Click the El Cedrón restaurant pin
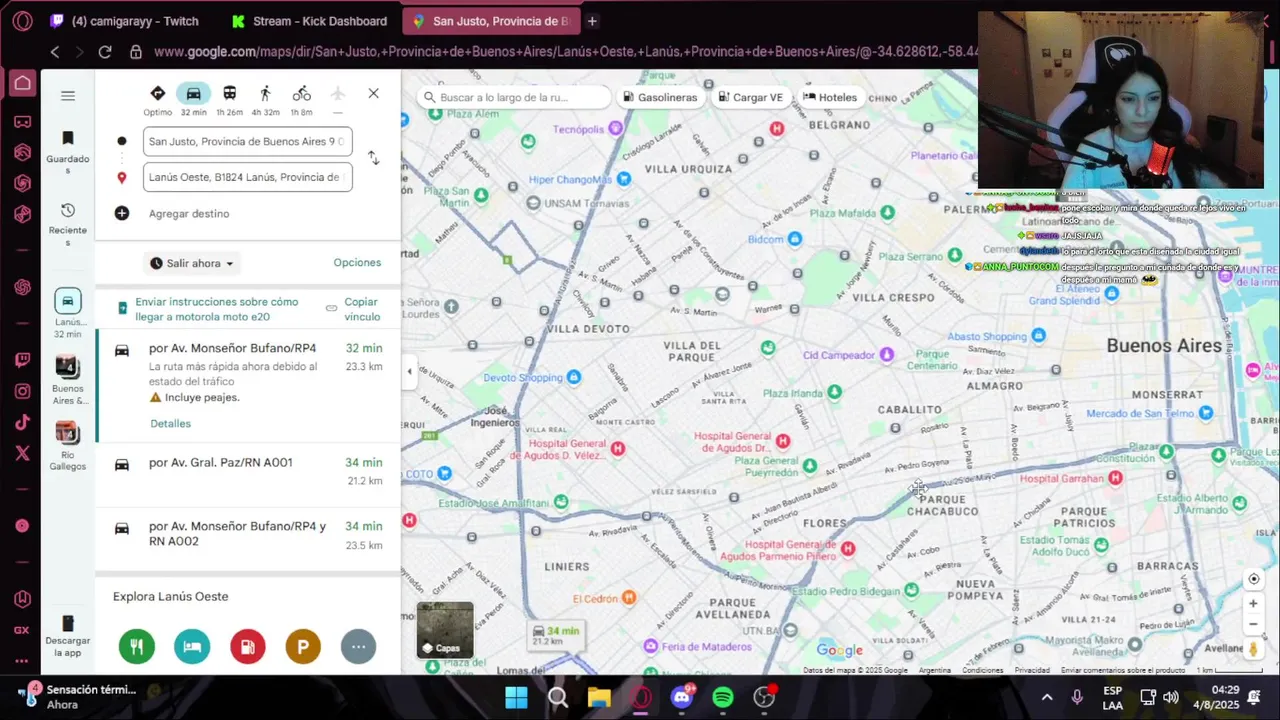 (628, 597)
